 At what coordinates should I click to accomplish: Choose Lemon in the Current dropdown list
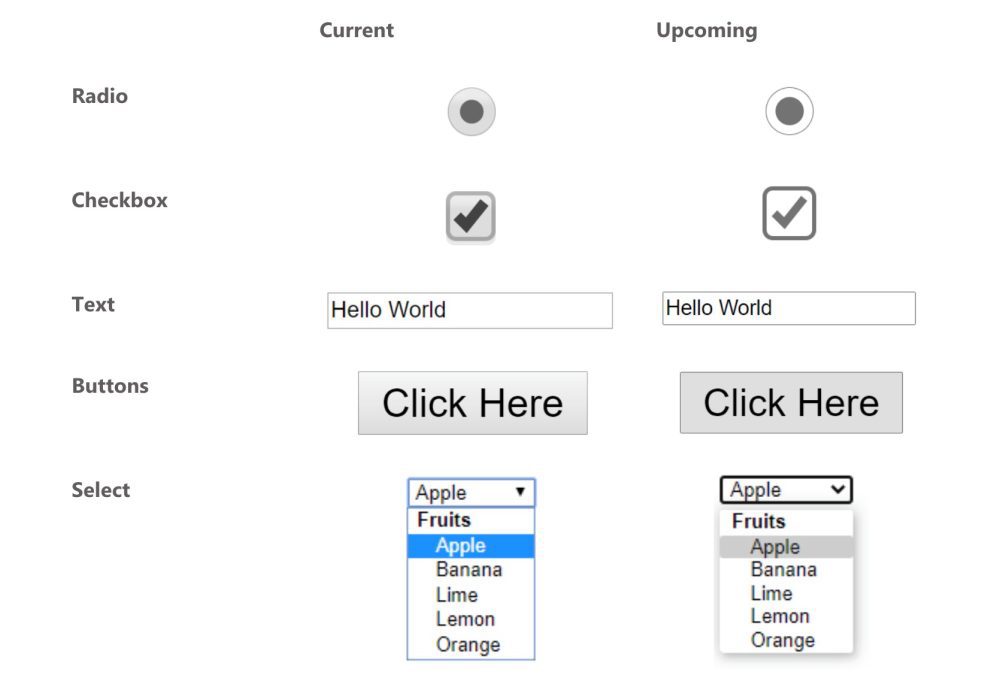[x=465, y=619]
